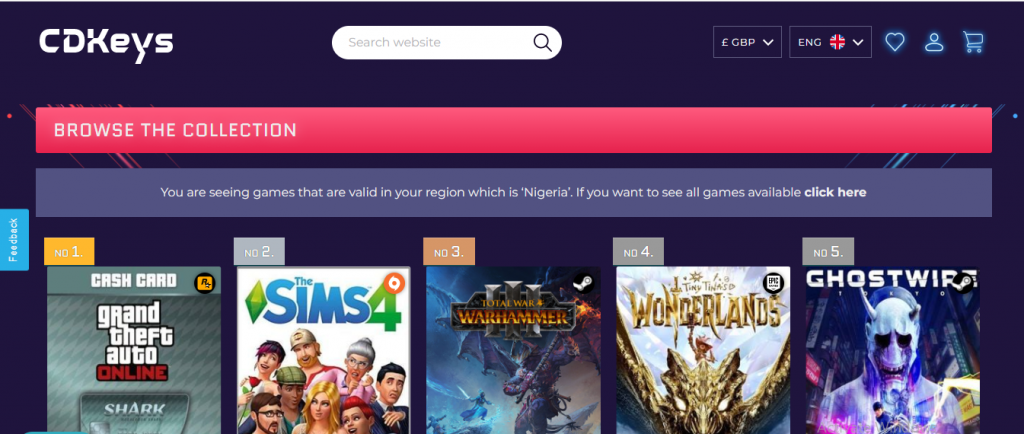Click Epic Games badge on Wonderlands
The image size is (1024, 434).
(x=773, y=283)
